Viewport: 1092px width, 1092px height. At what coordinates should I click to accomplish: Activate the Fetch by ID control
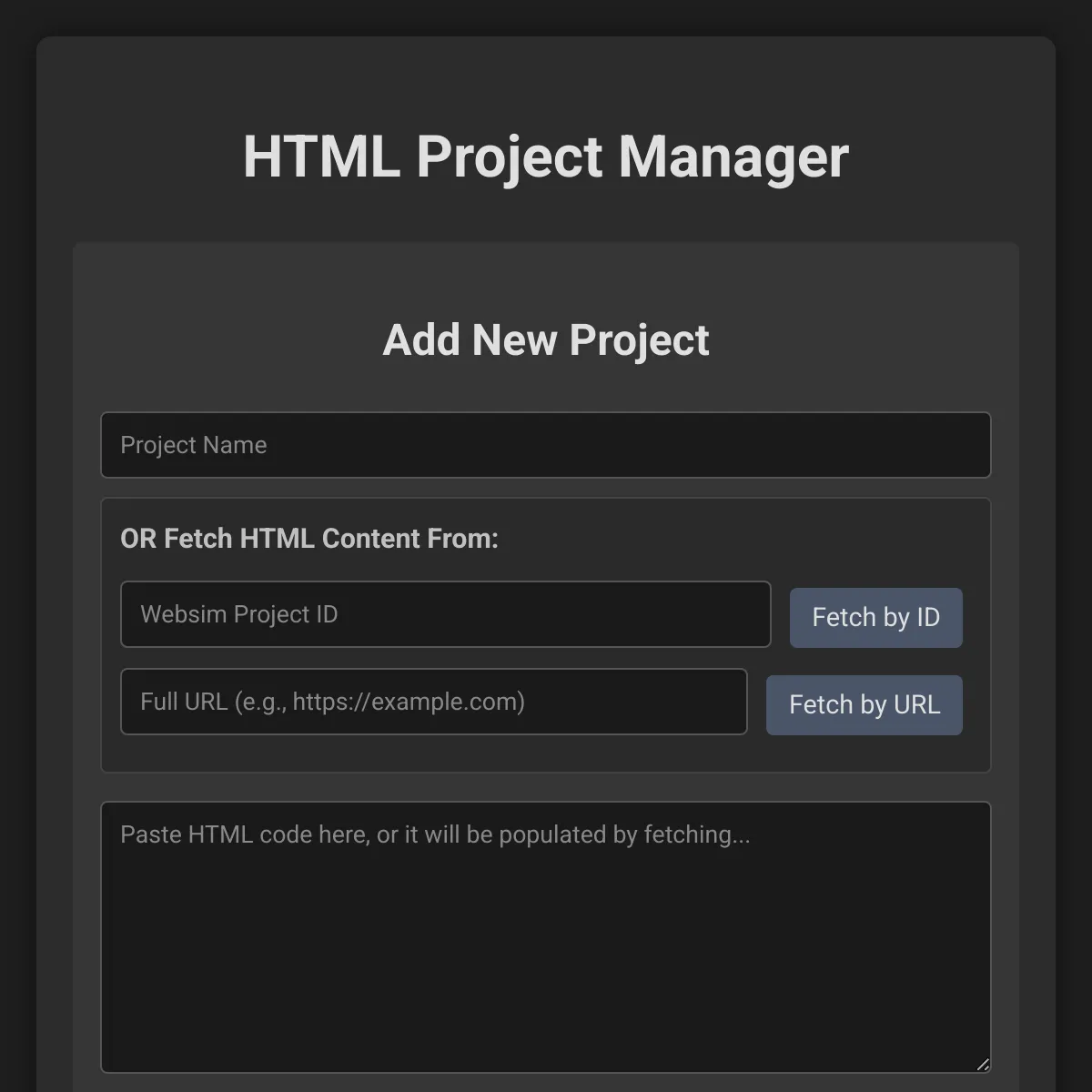point(875,617)
